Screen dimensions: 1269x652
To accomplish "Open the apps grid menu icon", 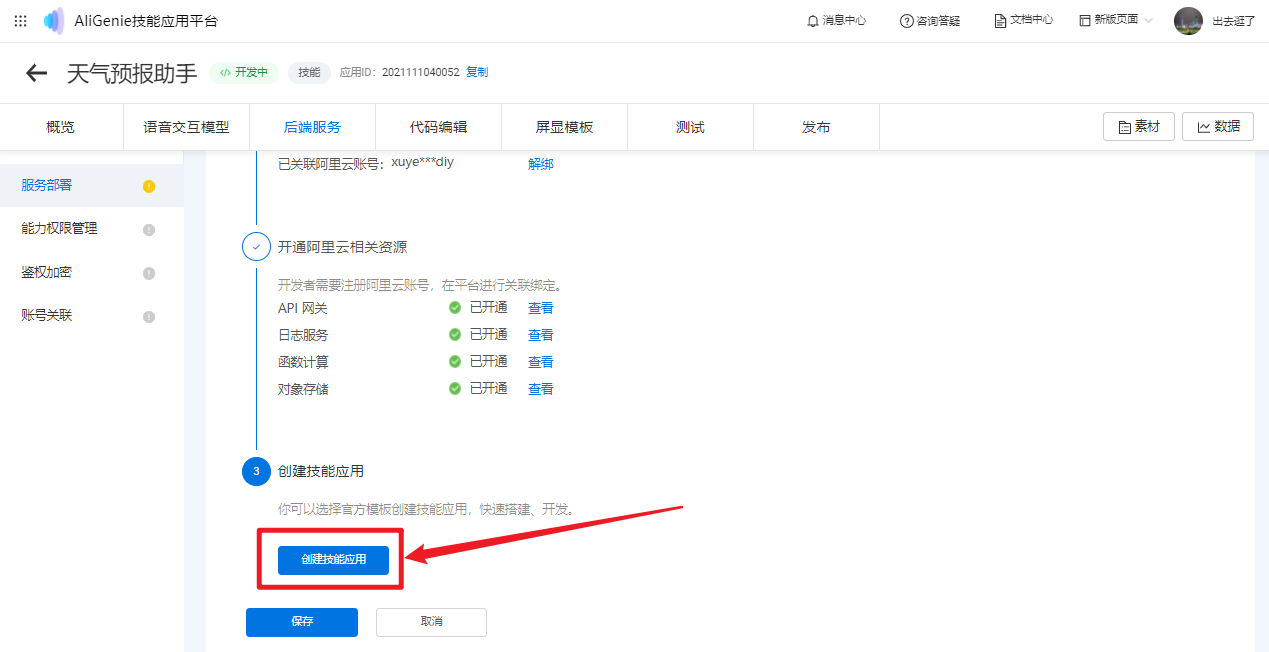I will [x=20, y=21].
